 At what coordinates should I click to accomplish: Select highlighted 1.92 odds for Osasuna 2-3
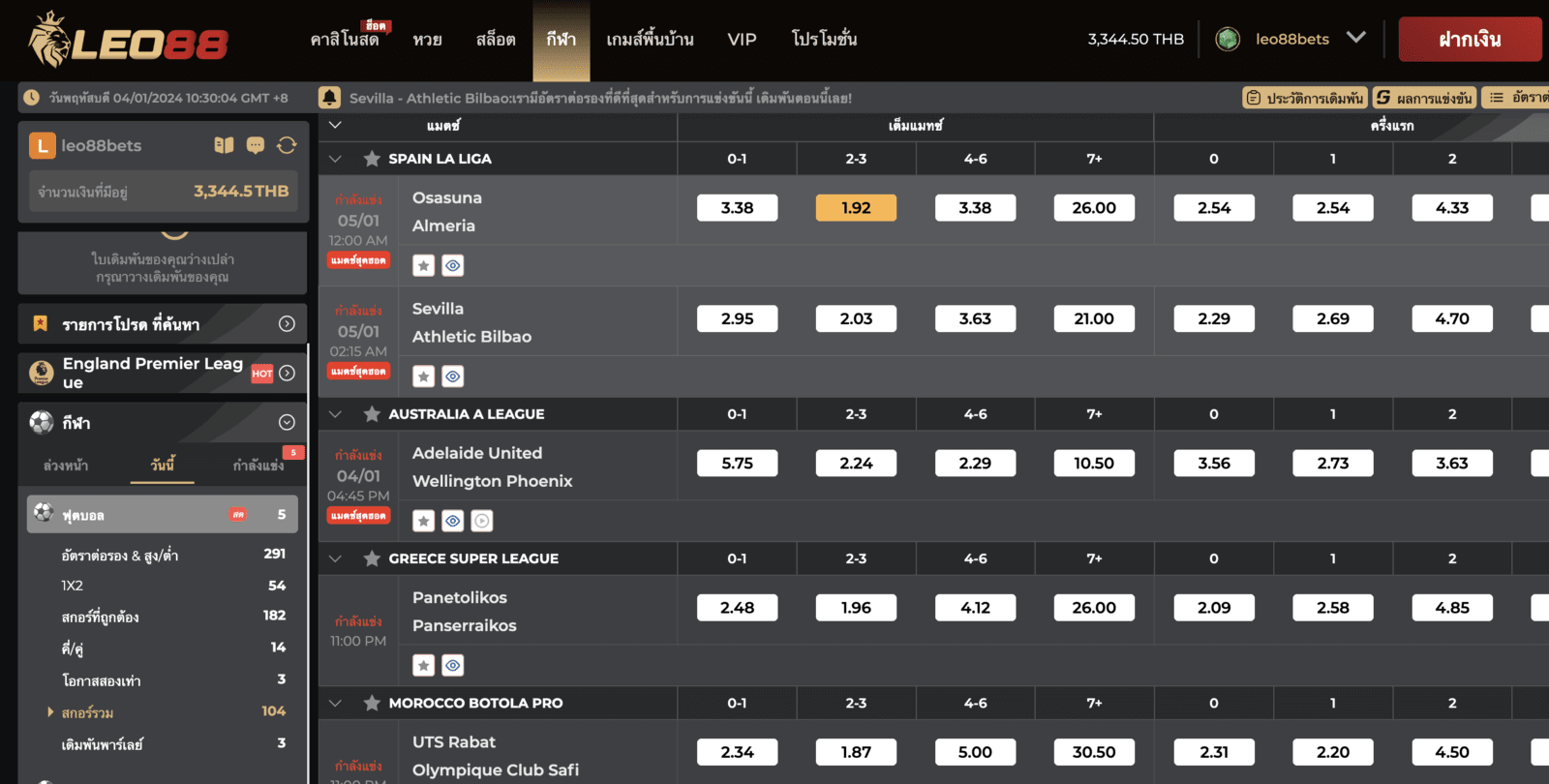[x=856, y=208]
